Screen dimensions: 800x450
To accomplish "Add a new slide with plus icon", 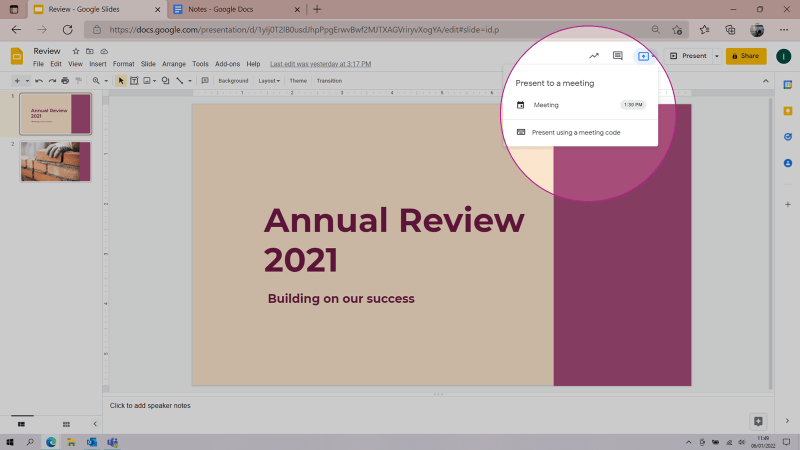I will 17,81.
